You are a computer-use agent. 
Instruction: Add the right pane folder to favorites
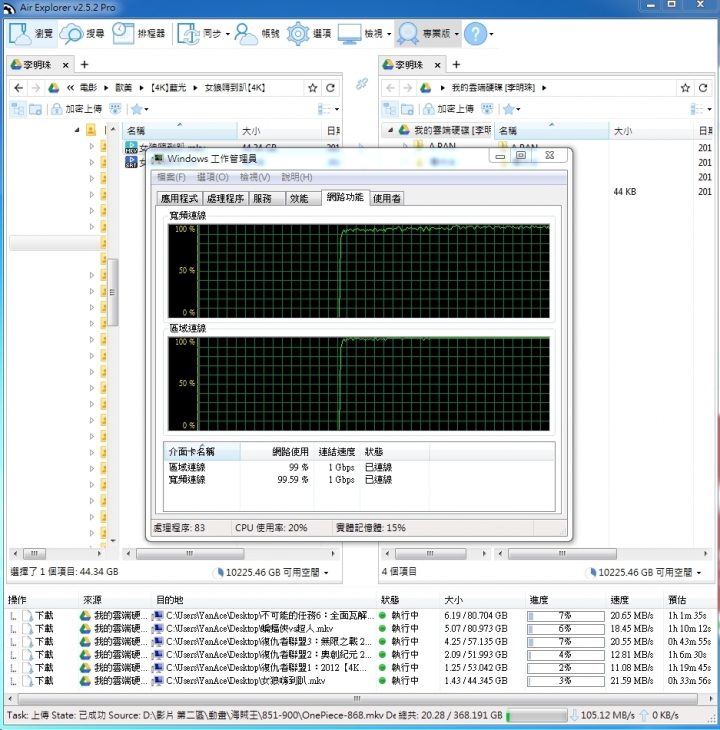[x=685, y=88]
